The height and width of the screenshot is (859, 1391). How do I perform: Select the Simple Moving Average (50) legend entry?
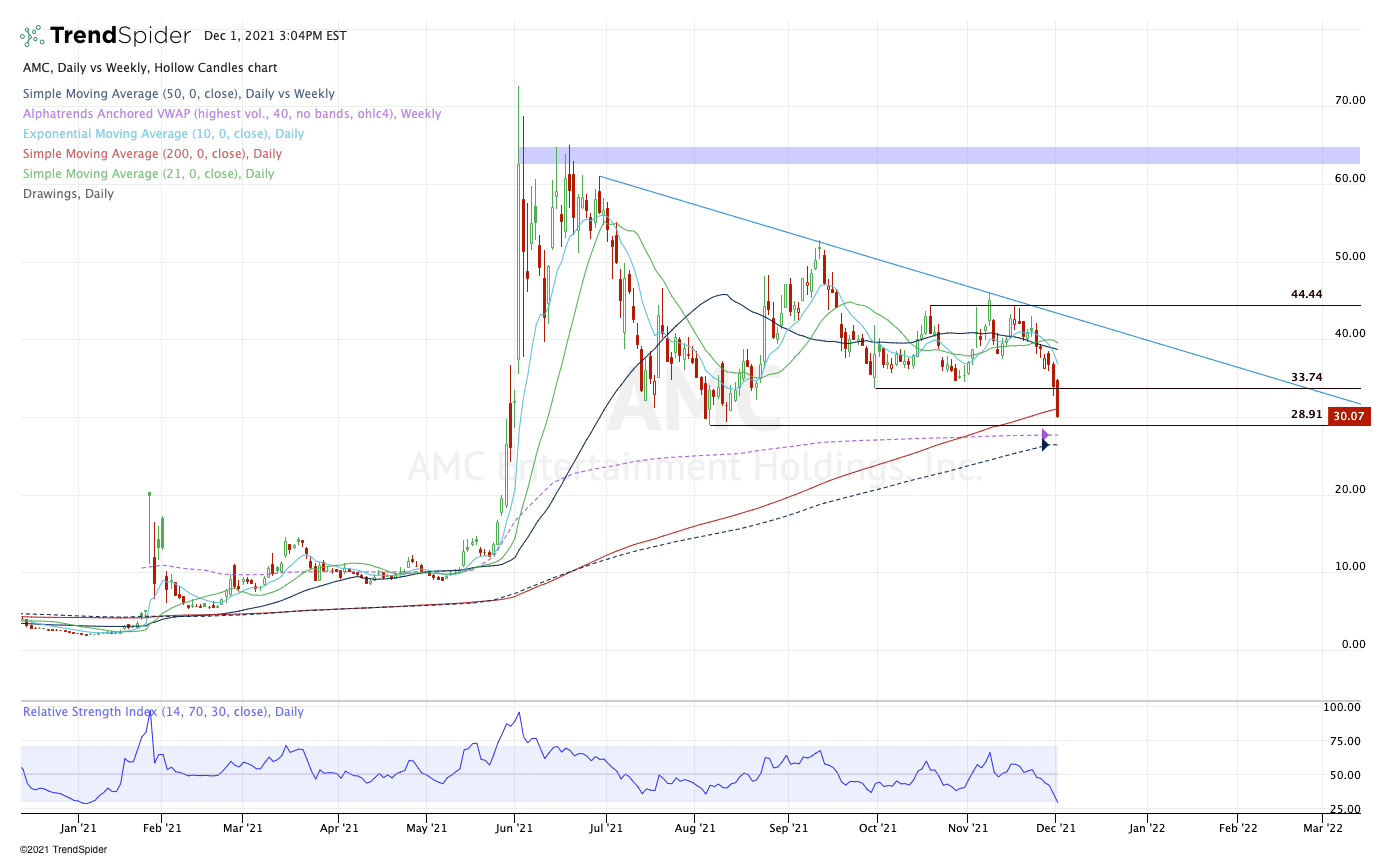click(178, 94)
